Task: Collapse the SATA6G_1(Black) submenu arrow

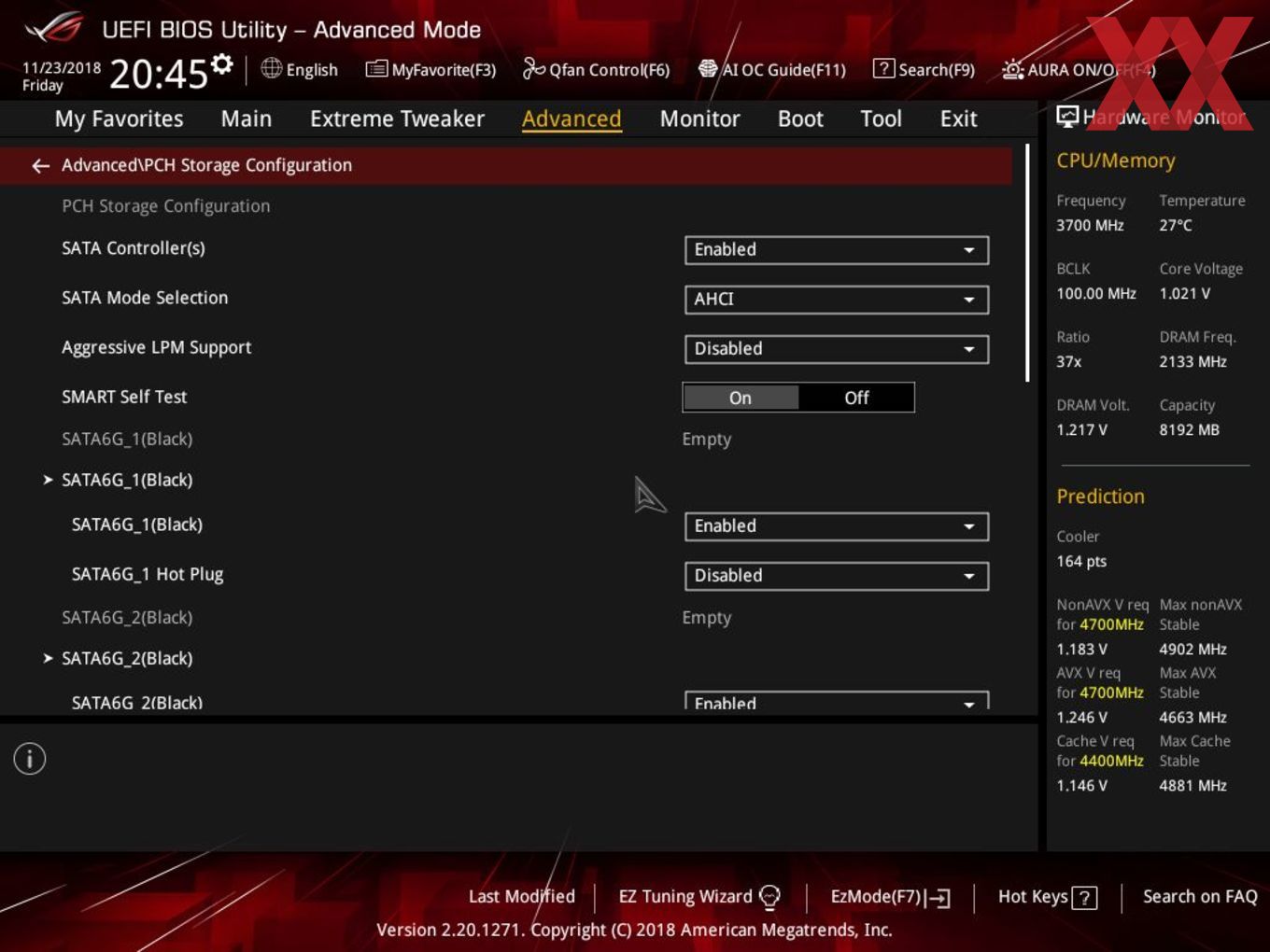Action: [x=48, y=480]
